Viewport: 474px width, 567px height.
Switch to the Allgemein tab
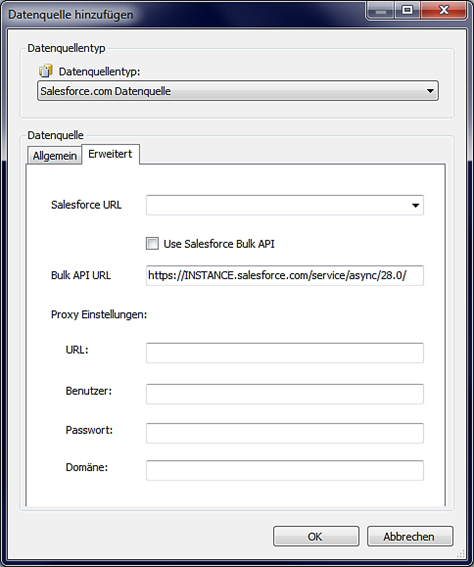tap(55, 156)
